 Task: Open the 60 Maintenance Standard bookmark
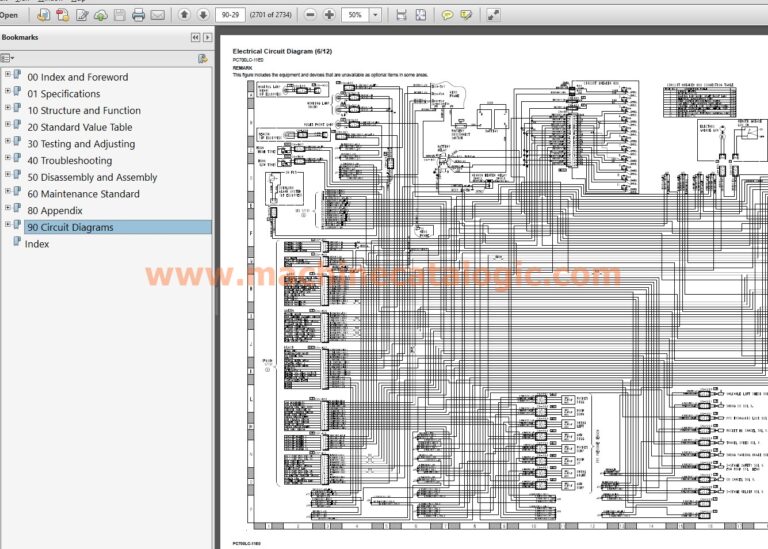tap(83, 194)
